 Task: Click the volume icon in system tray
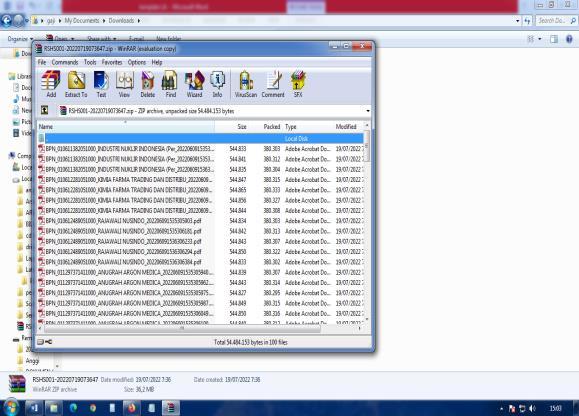532,408
